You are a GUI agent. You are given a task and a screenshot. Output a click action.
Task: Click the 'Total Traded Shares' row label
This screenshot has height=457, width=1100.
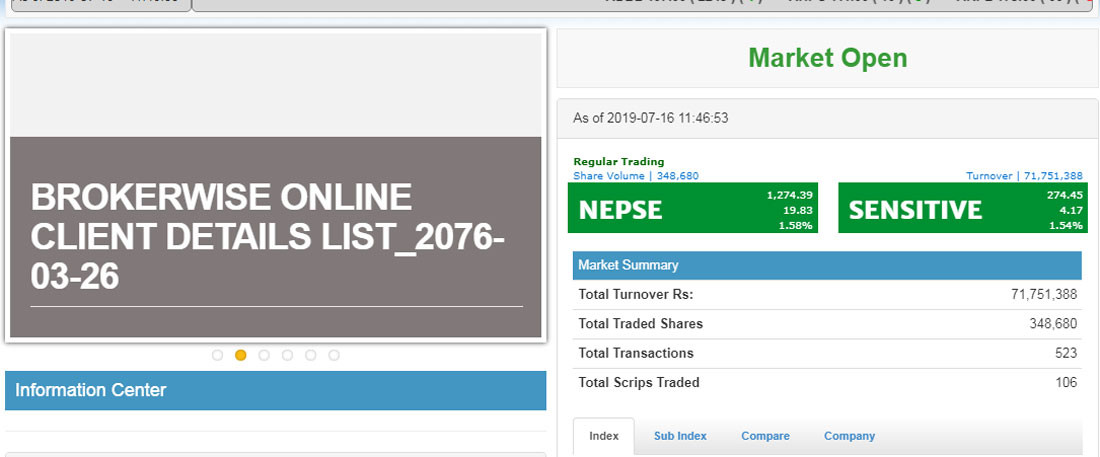(x=640, y=324)
